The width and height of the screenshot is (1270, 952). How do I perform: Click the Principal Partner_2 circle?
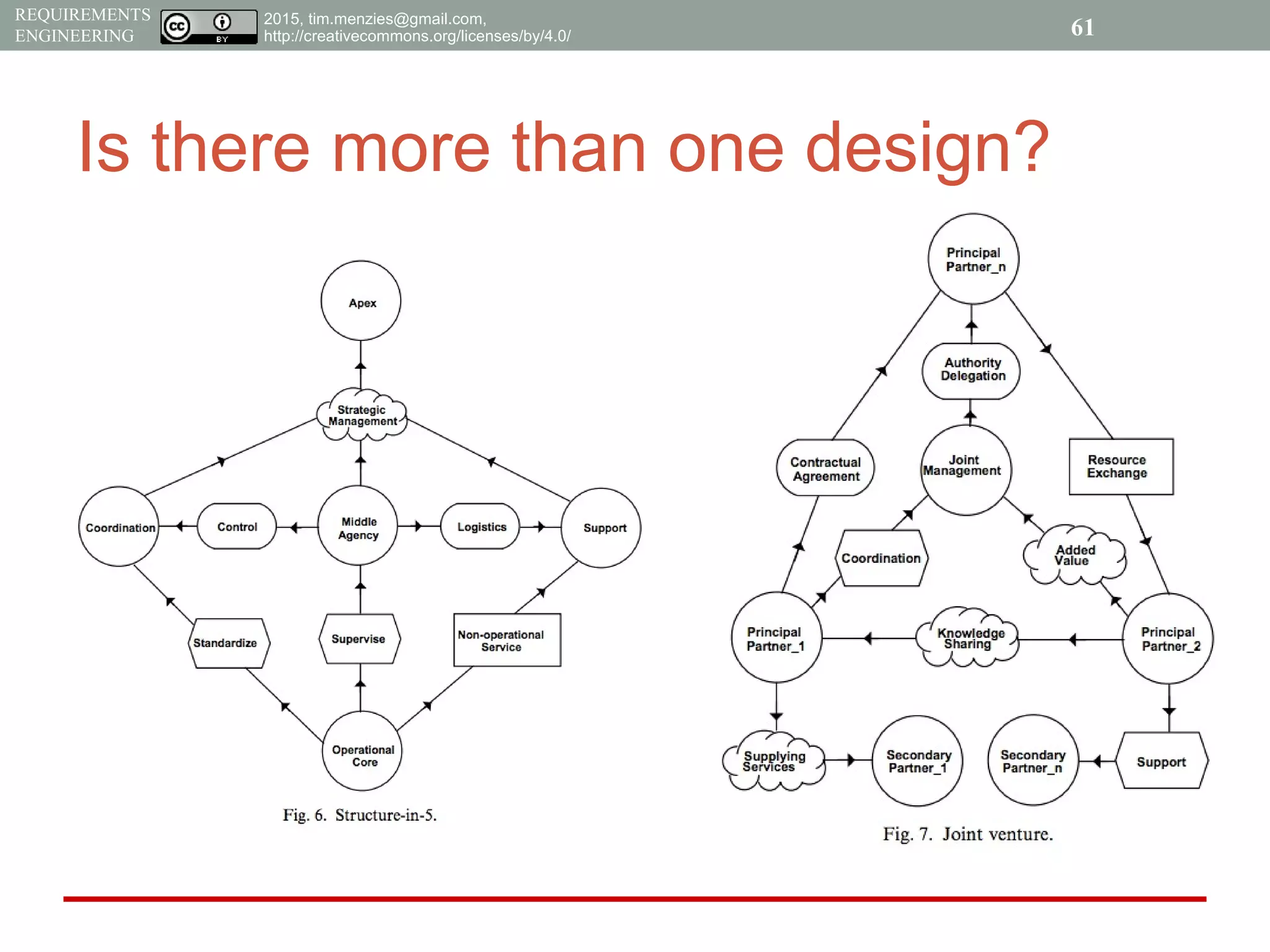coord(1168,638)
